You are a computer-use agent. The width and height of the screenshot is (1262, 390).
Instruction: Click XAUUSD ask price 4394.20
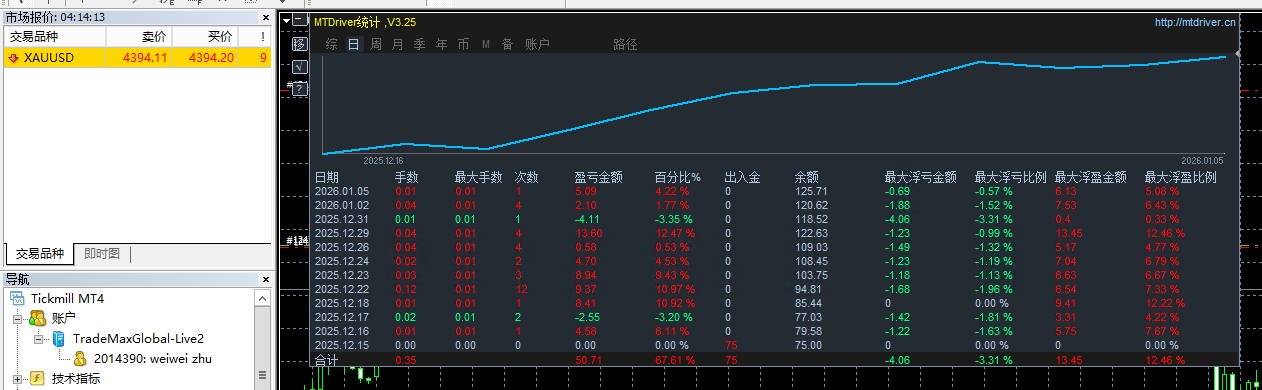212,58
